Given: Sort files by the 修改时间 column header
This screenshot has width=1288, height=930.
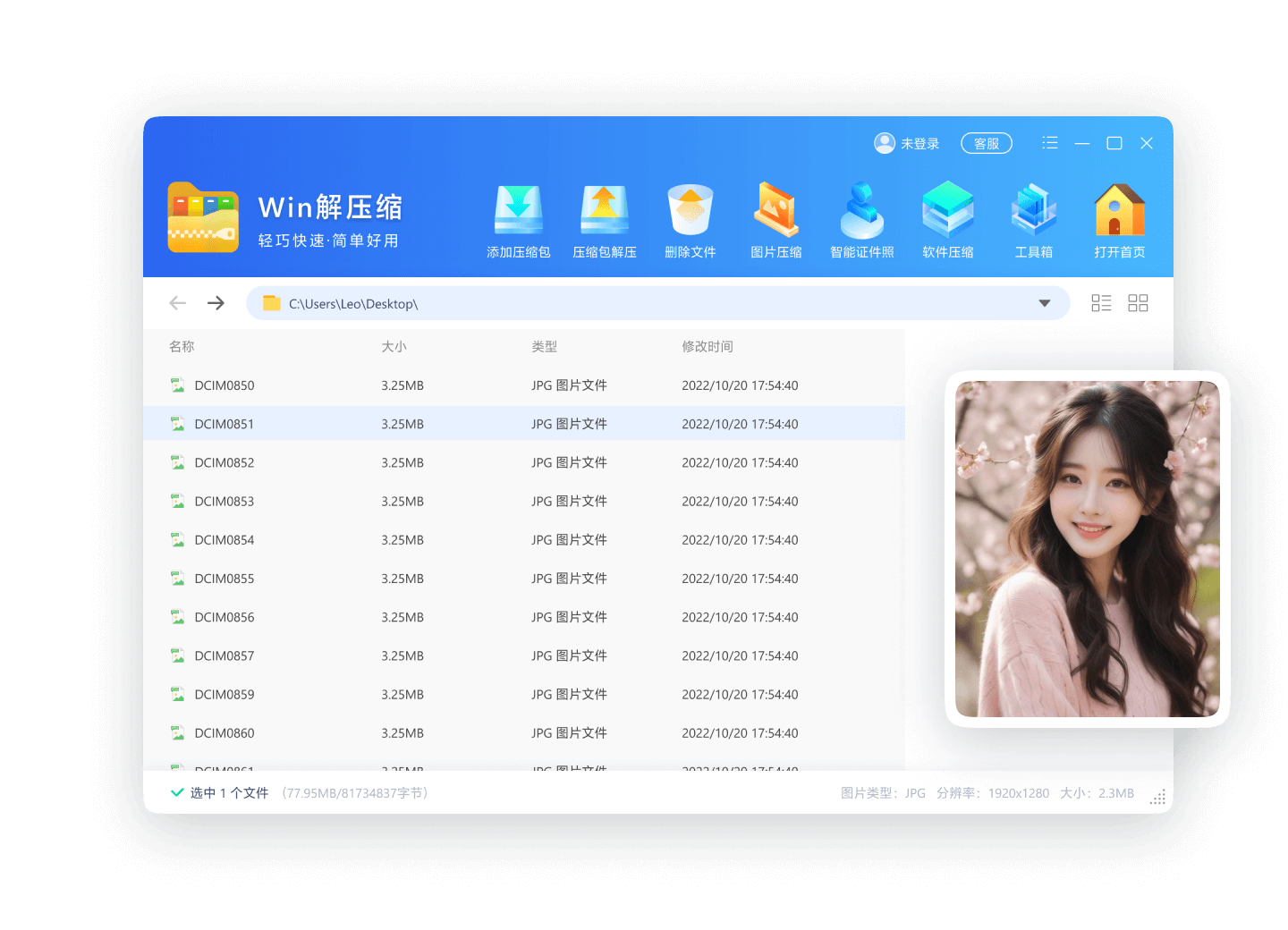Looking at the screenshot, I should [707, 346].
